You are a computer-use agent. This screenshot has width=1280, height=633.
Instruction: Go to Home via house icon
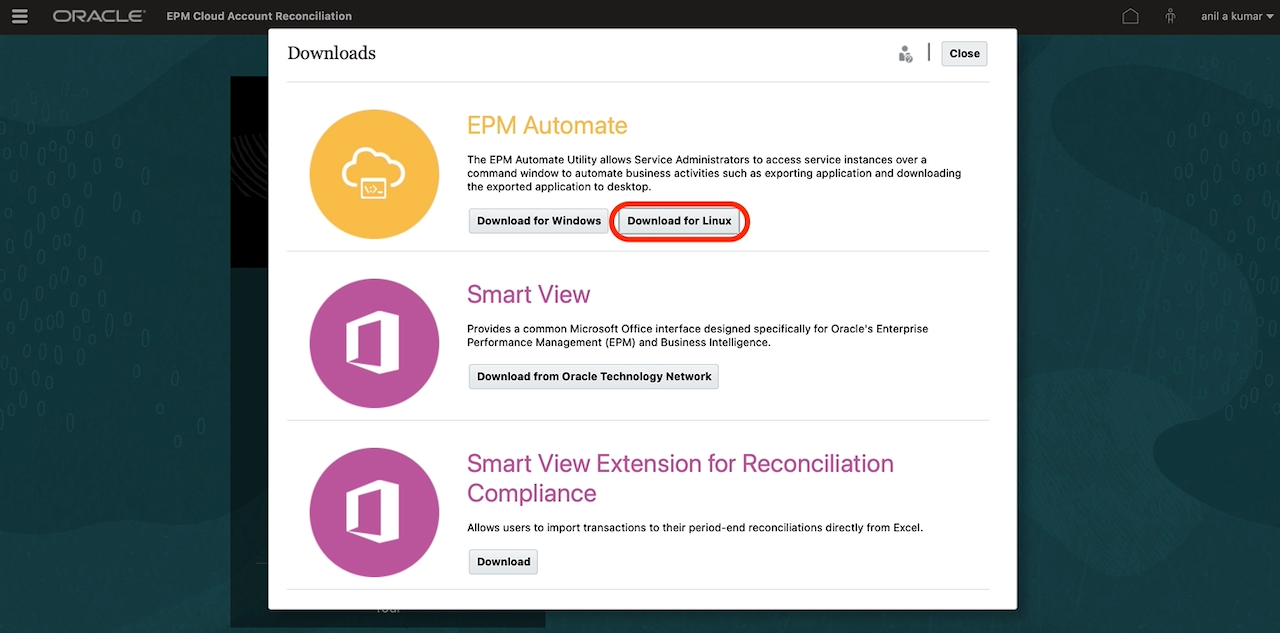click(x=1130, y=16)
